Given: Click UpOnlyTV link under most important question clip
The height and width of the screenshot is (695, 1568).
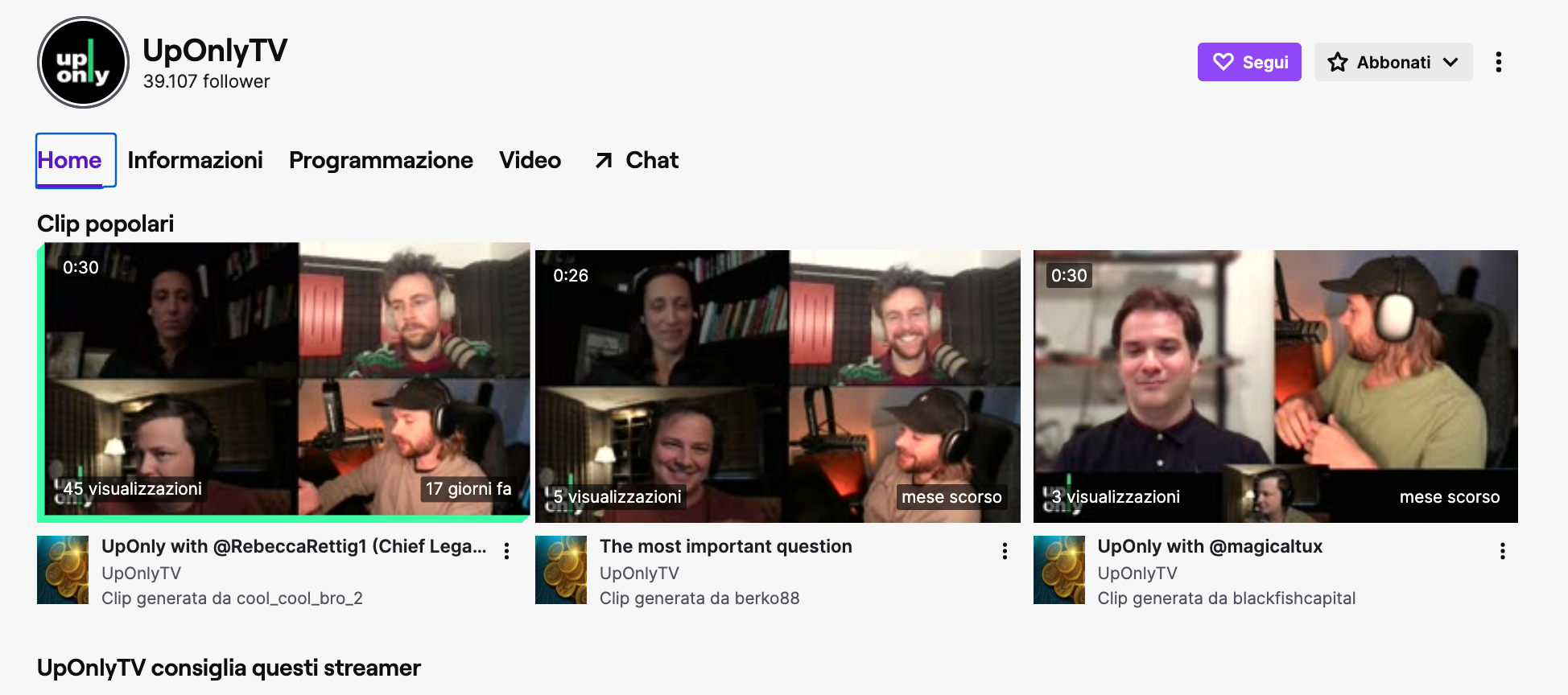Looking at the screenshot, I should [x=639, y=574].
